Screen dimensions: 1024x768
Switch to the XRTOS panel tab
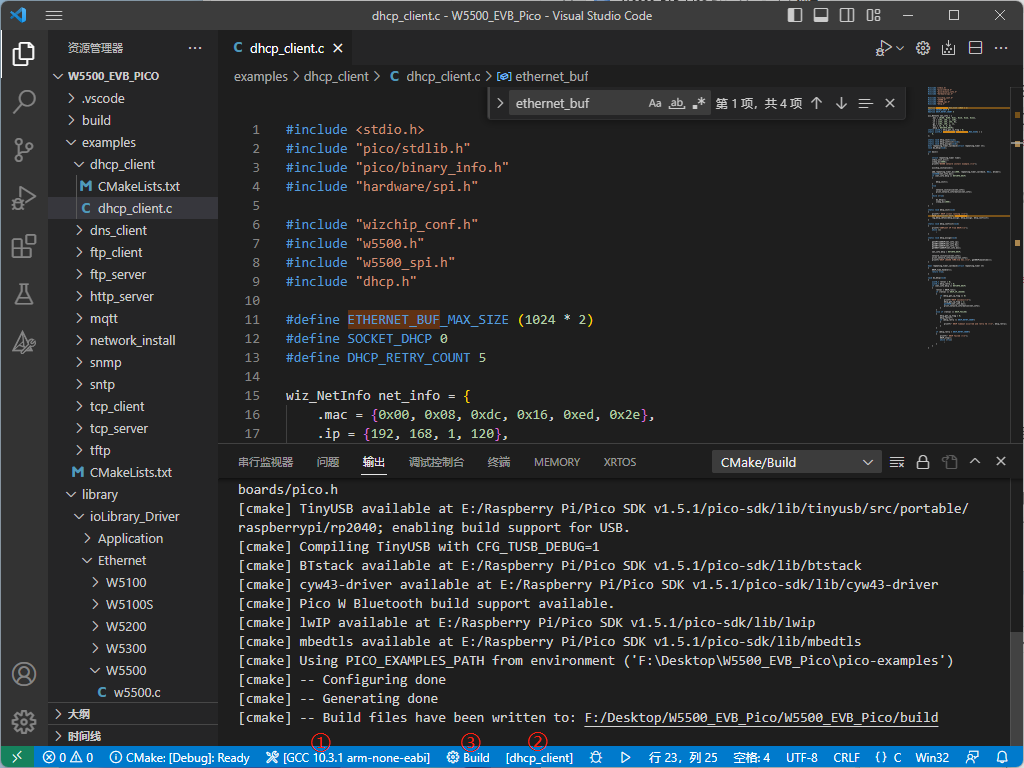tap(620, 462)
